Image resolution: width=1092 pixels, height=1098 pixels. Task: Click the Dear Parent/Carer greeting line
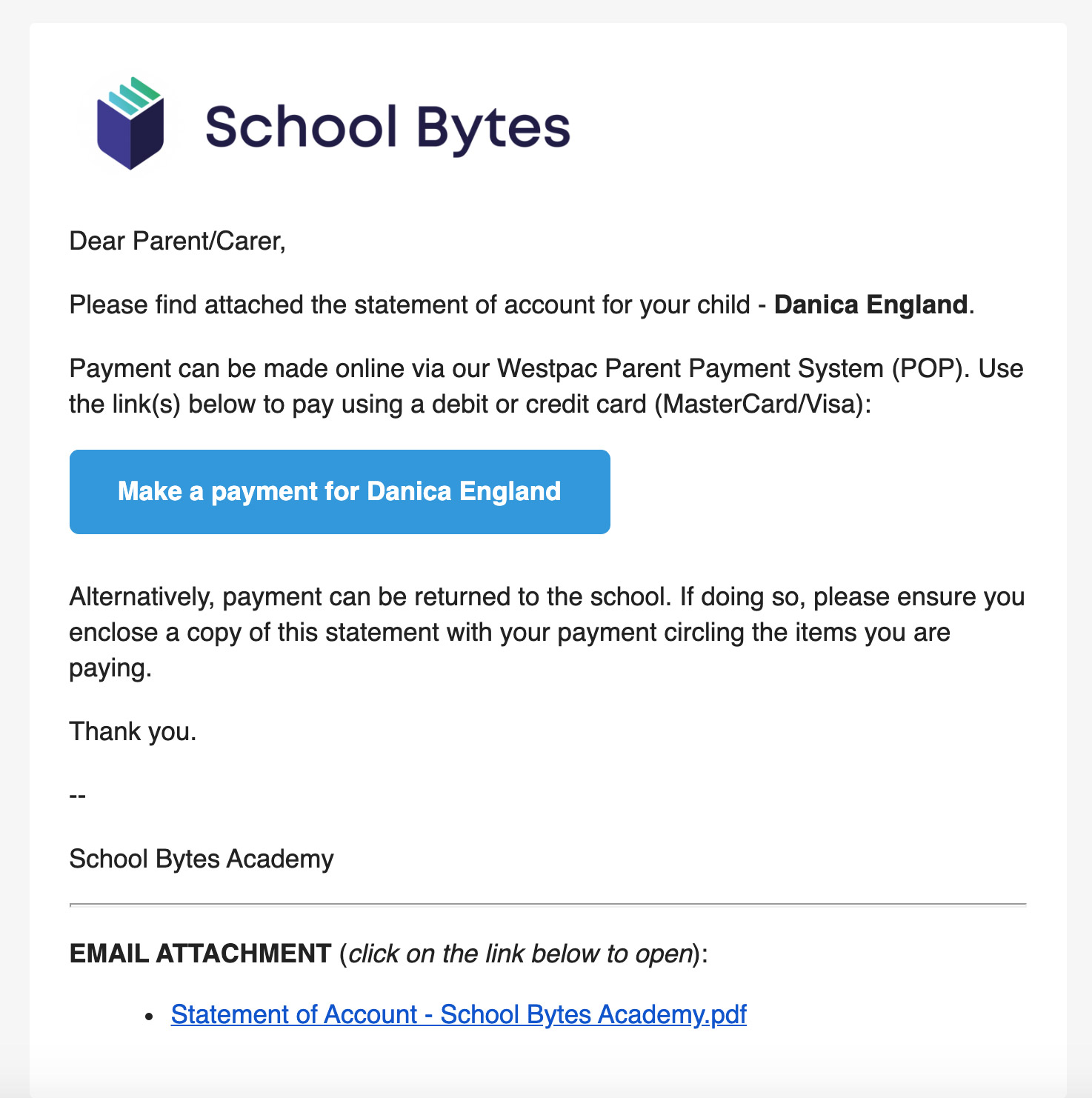tap(178, 242)
